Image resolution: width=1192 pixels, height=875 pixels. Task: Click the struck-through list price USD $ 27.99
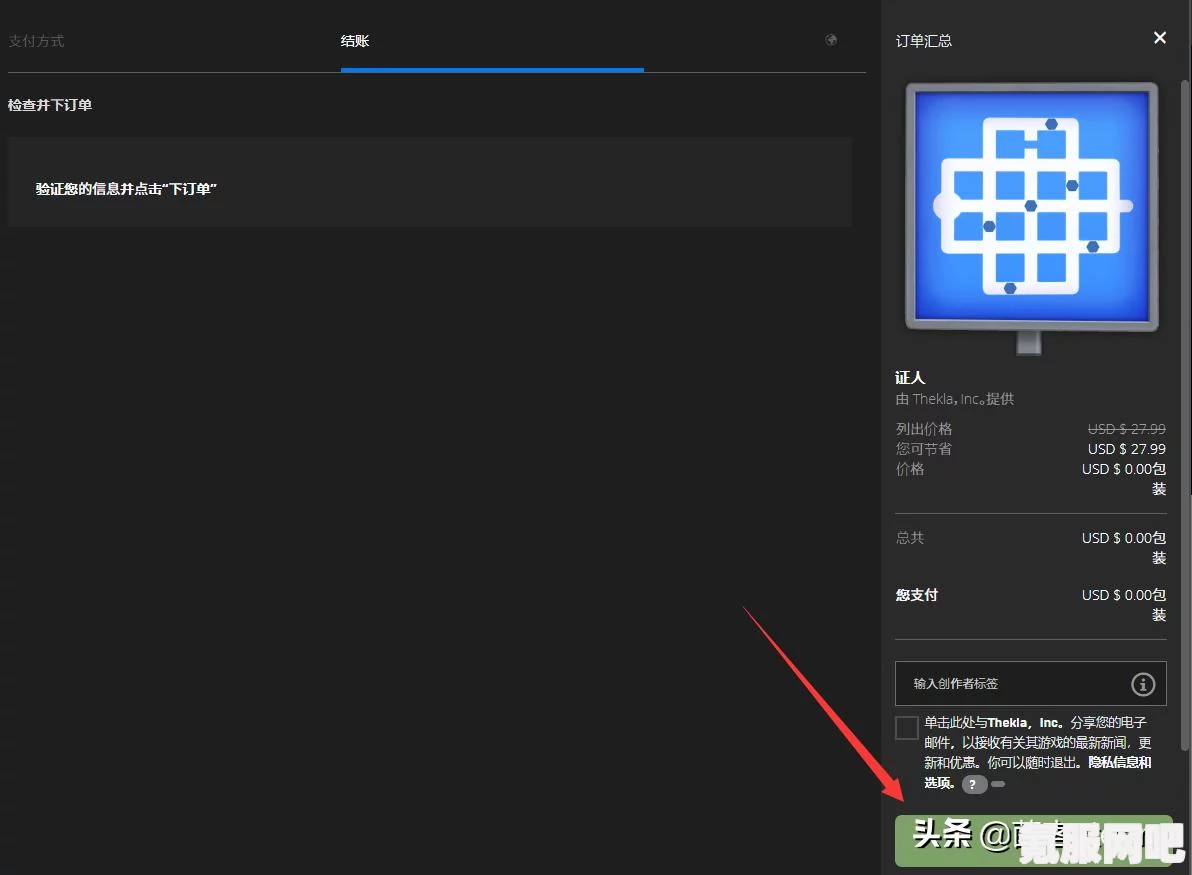[1127, 429]
